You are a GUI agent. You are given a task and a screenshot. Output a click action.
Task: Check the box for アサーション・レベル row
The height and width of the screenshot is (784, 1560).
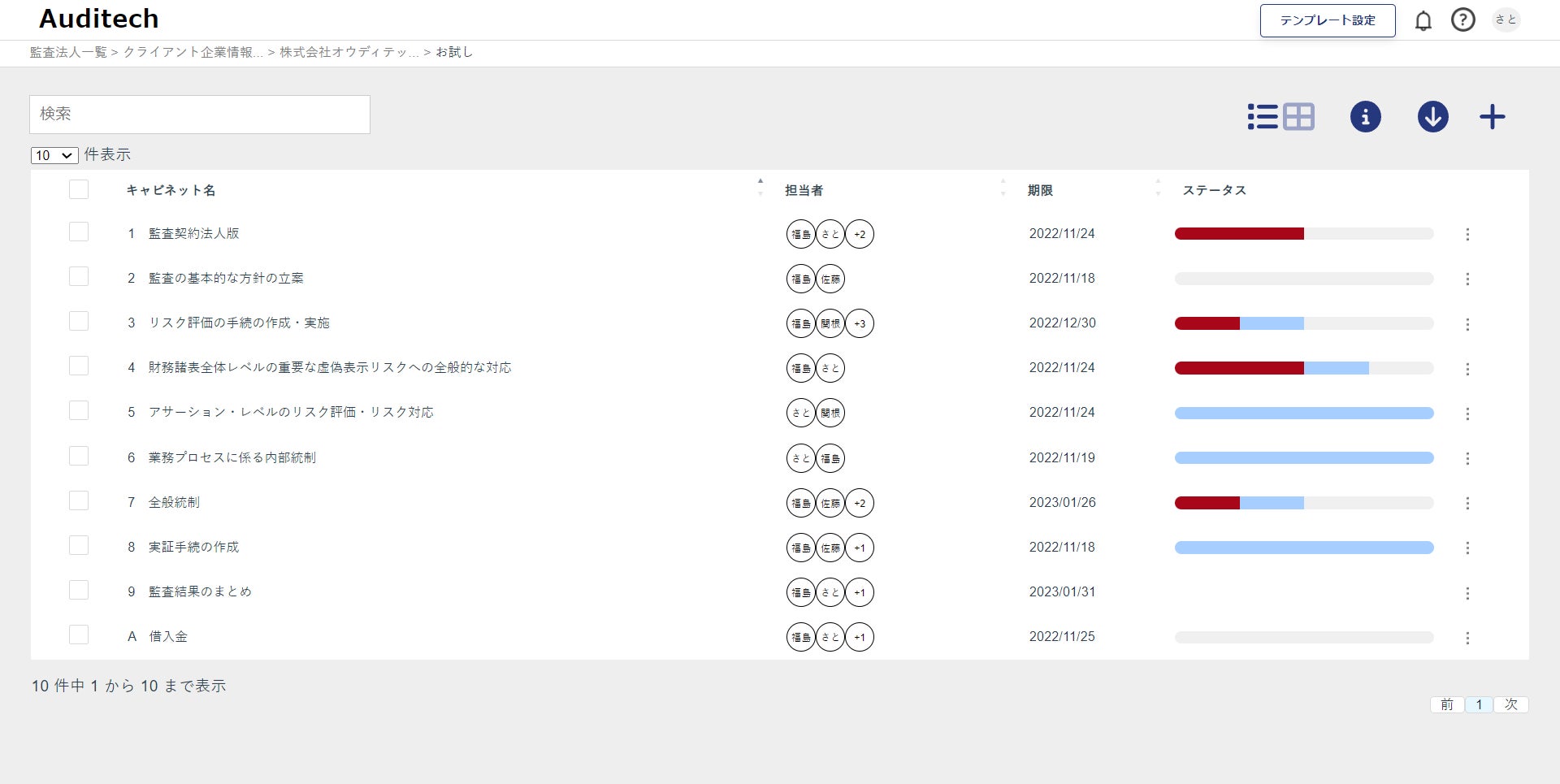[79, 410]
